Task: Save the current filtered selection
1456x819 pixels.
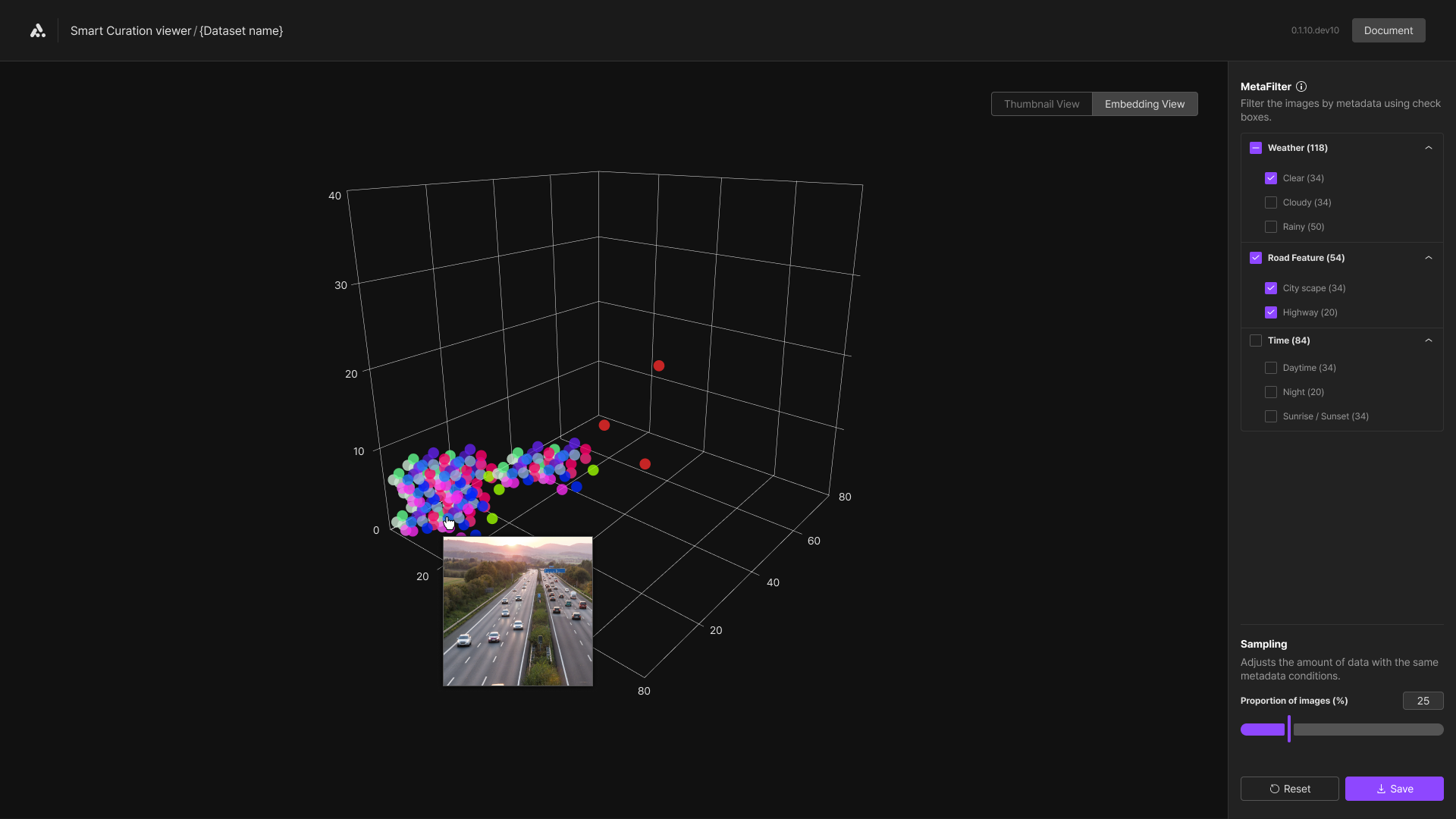Action: 1394,789
